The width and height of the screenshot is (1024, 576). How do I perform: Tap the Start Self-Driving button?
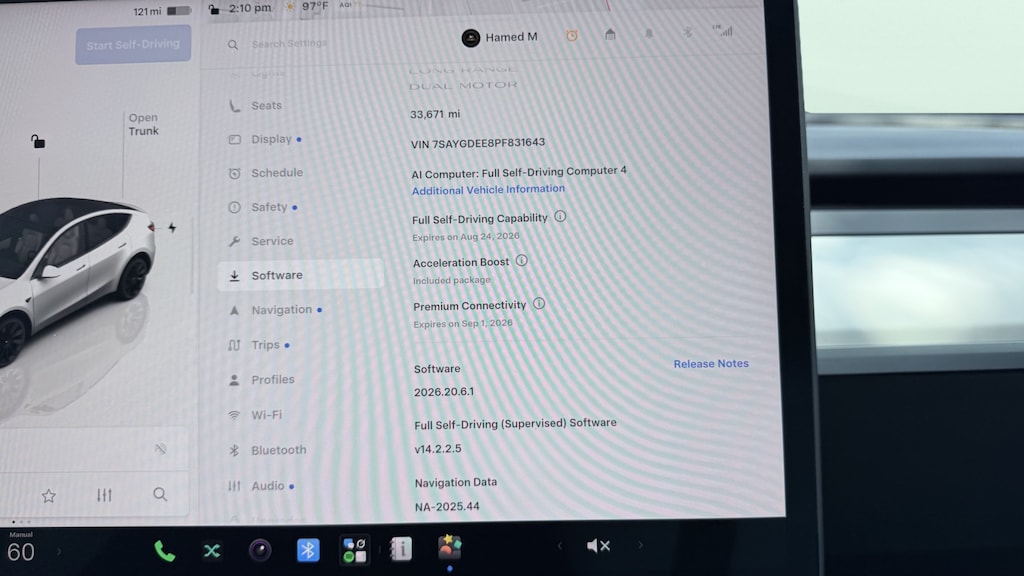(x=133, y=44)
